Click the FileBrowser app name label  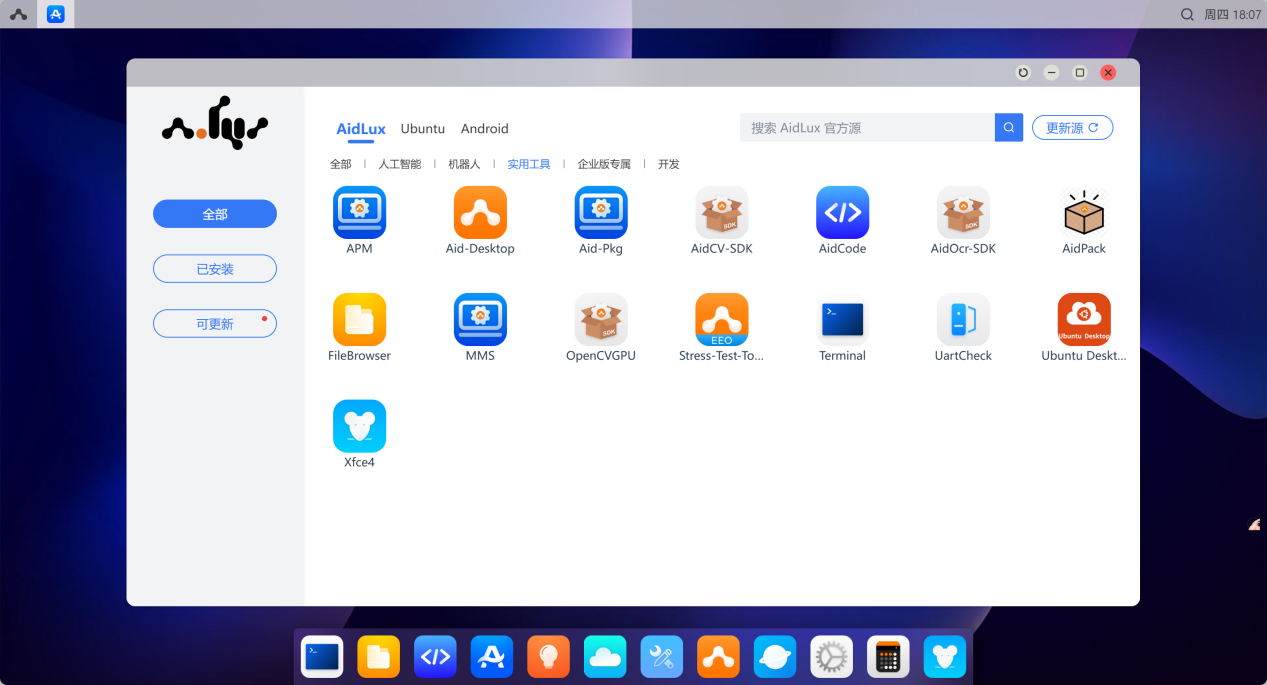coord(359,356)
